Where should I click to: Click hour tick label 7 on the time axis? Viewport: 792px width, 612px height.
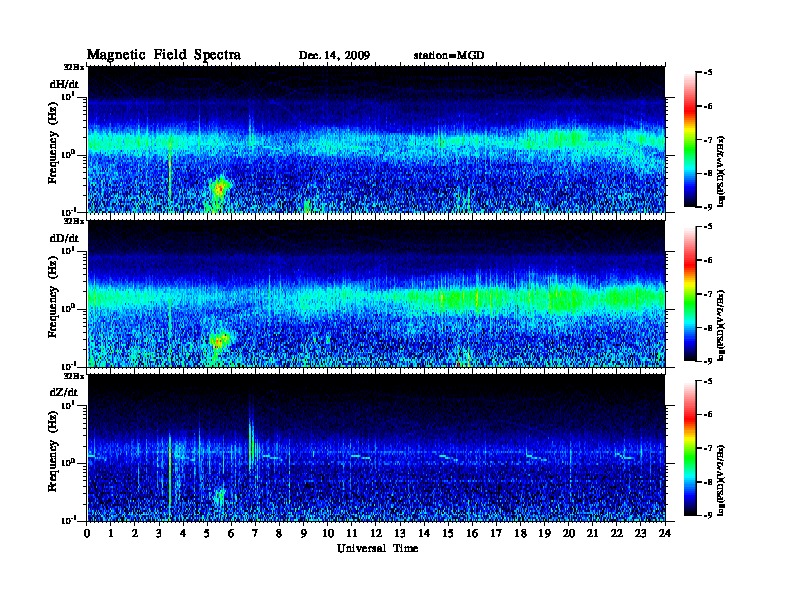pyautogui.click(x=255, y=533)
